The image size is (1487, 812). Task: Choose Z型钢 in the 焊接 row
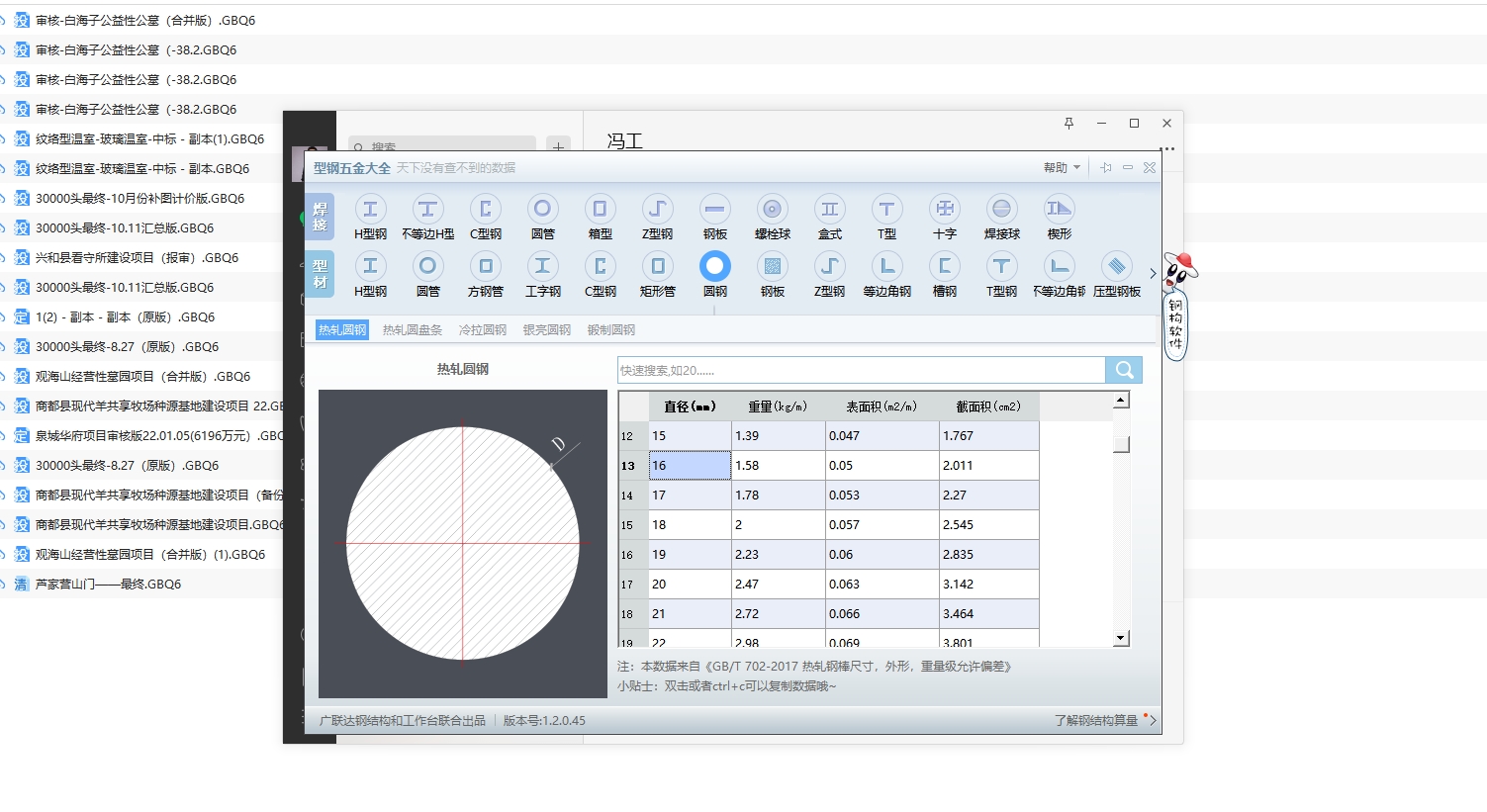(657, 218)
